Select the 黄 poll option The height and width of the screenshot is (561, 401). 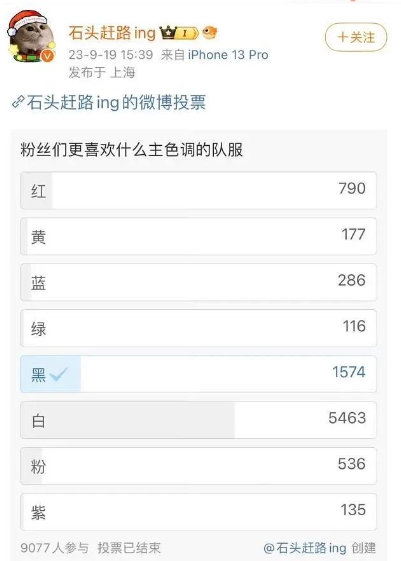click(198, 236)
